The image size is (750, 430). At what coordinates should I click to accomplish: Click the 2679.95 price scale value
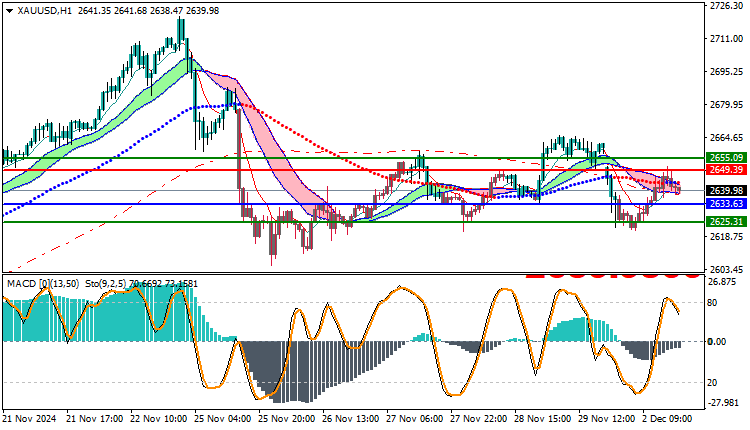(x=726, y=105)
